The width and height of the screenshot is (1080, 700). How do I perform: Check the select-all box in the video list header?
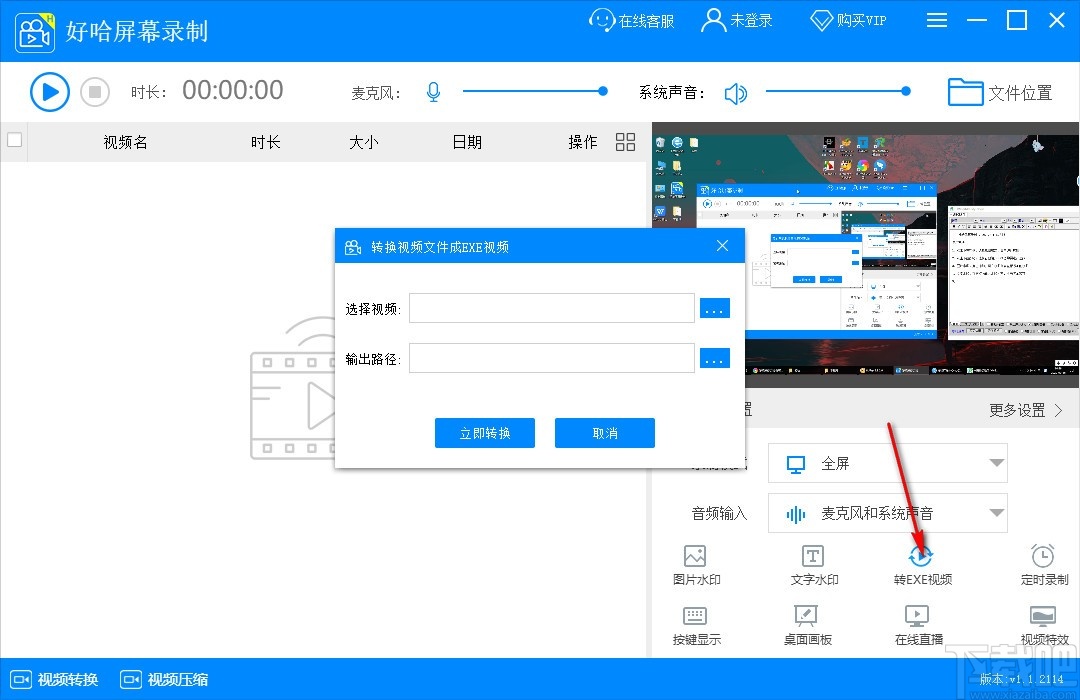tap(14, 141)
